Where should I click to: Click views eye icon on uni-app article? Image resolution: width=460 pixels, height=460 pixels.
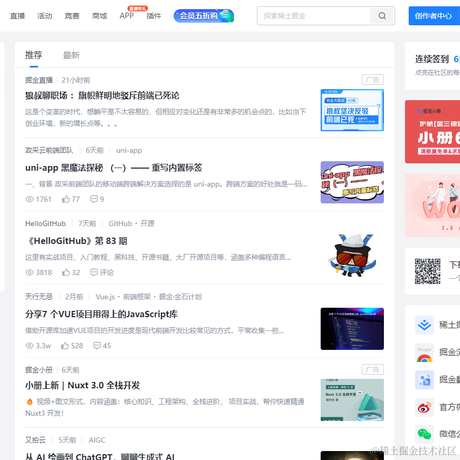29,199
